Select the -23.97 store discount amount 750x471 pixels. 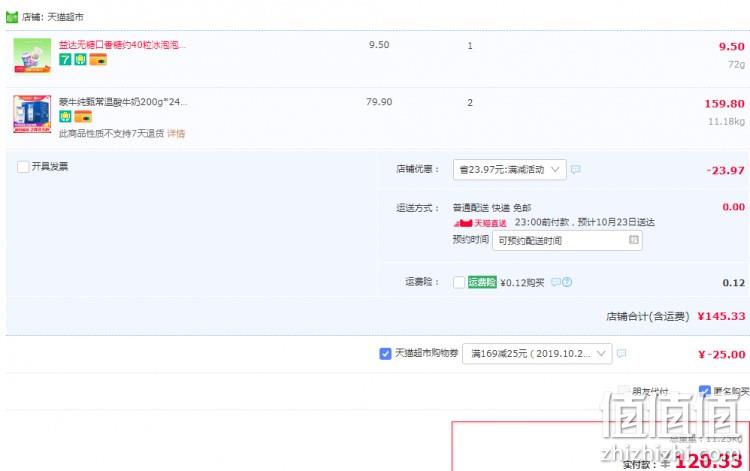pos(725,171)
